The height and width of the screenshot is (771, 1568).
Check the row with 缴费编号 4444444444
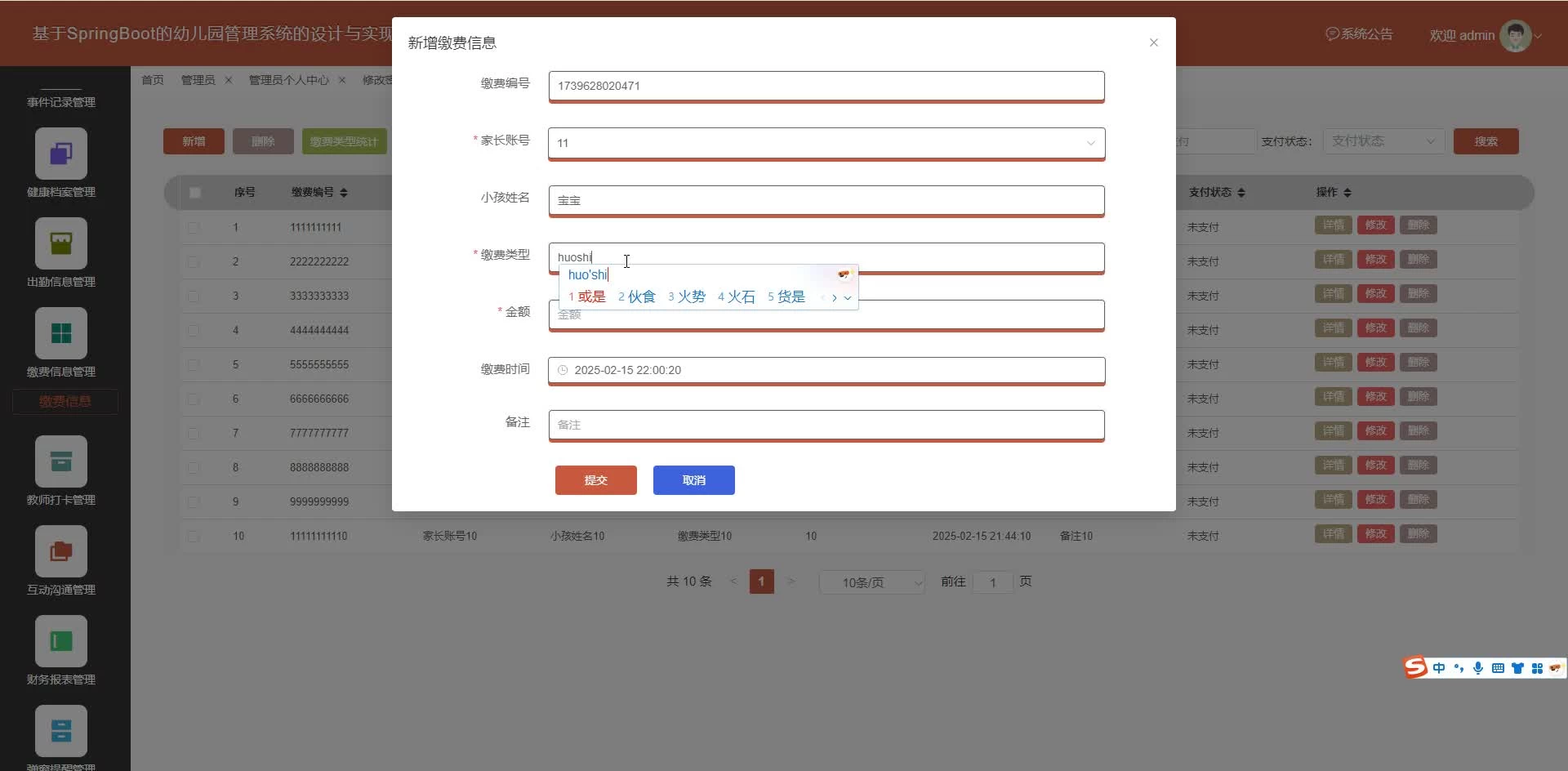point(194,330)
